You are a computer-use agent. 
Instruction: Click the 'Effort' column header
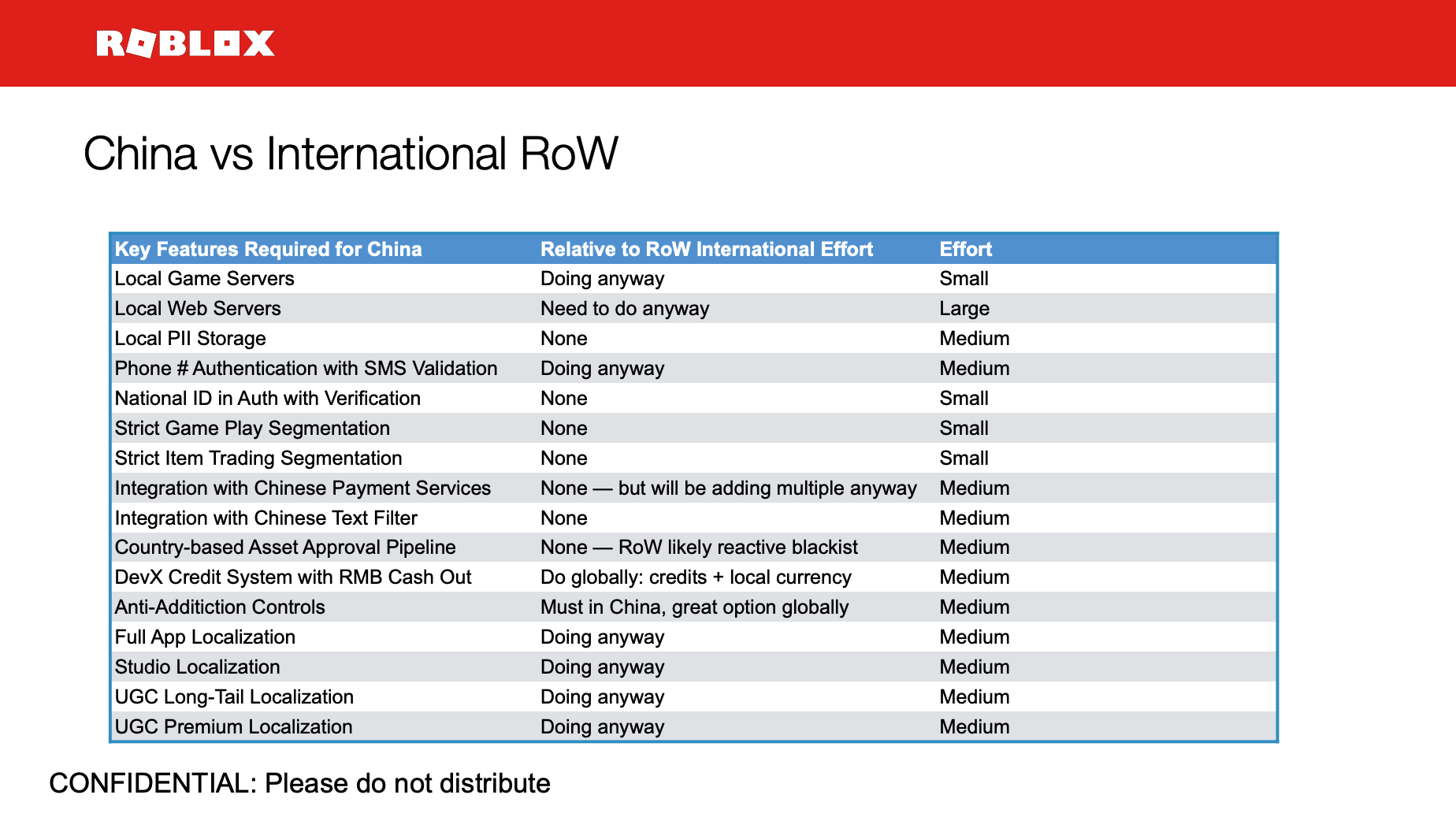(965, 249)
